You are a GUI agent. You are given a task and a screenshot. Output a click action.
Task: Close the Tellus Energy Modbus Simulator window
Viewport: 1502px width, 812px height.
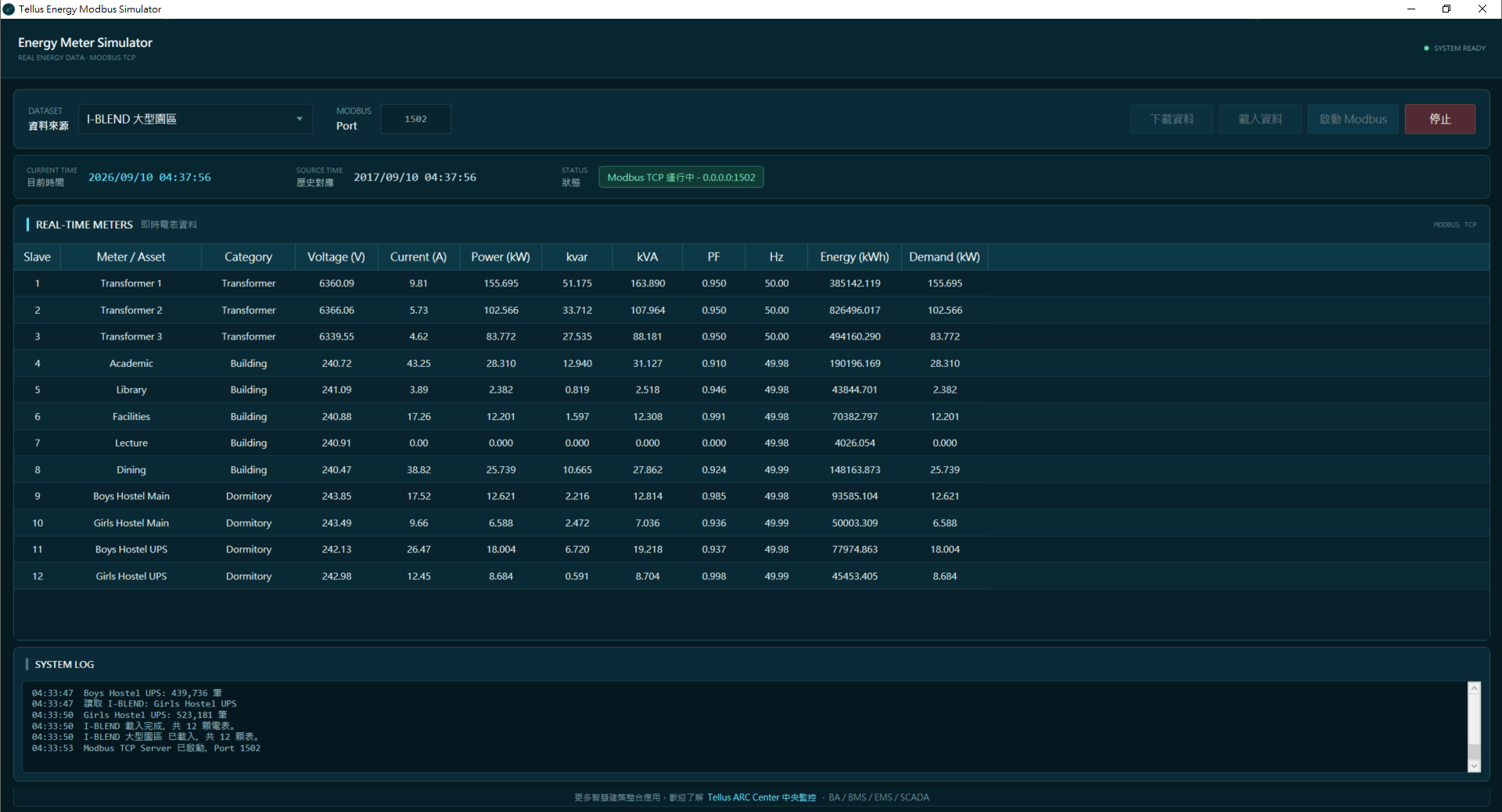[x=1482, y=9]
